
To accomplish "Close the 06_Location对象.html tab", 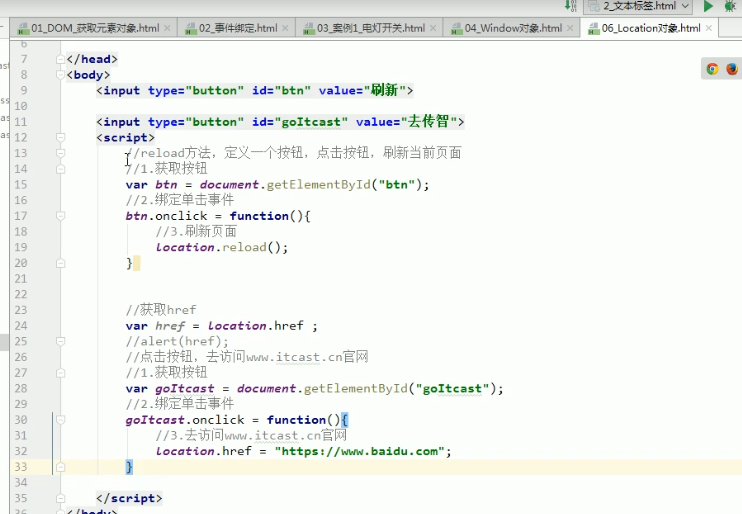I will point(708,28).
